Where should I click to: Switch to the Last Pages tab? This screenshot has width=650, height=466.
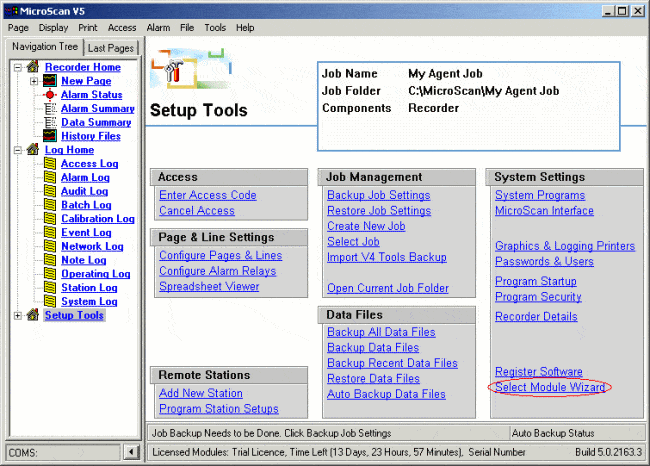(x=111, y=48)
